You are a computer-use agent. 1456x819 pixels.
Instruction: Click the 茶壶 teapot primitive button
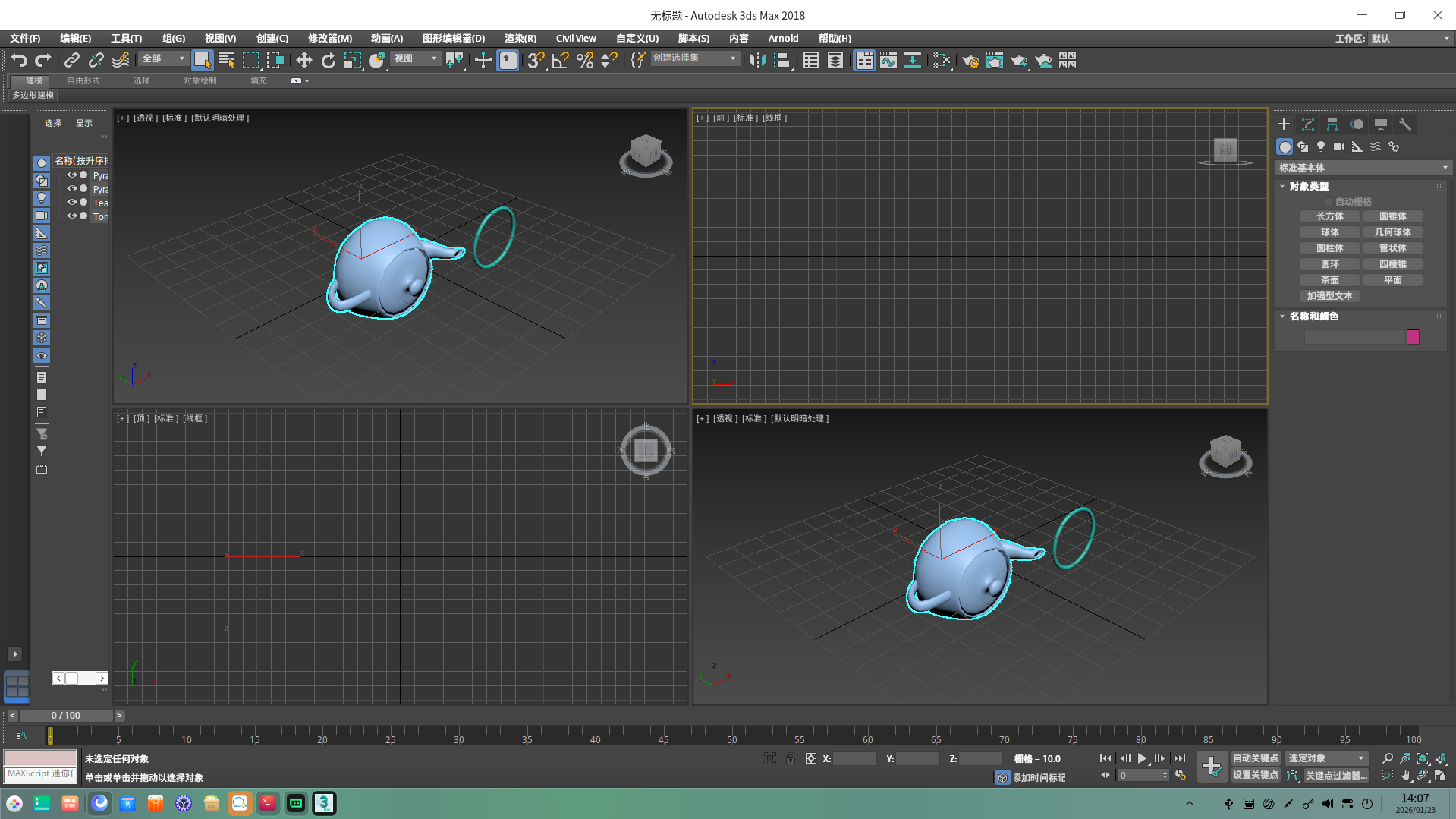click(1329, 280)
